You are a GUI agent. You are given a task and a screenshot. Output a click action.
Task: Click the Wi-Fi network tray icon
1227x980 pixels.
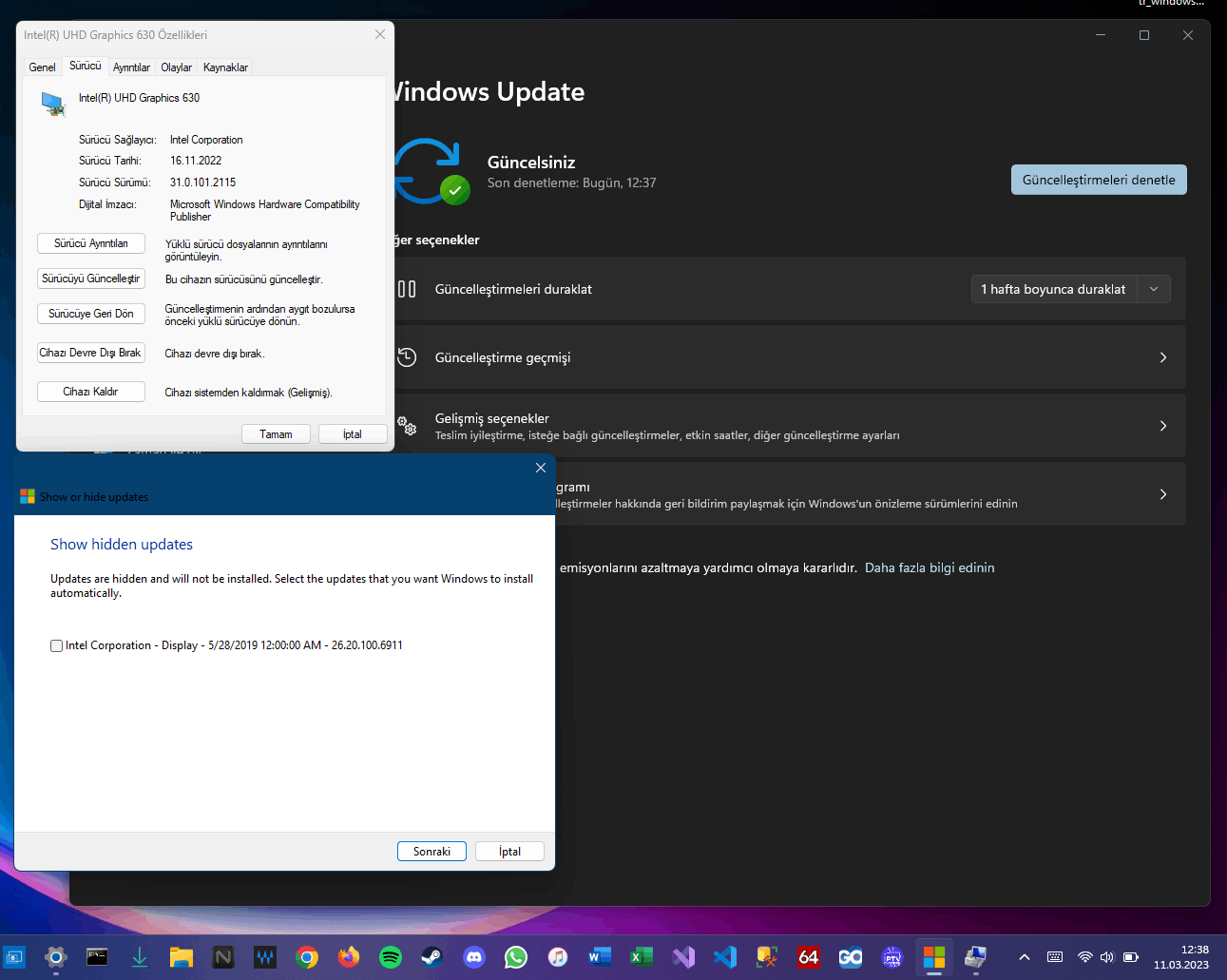coord(1084,957)
